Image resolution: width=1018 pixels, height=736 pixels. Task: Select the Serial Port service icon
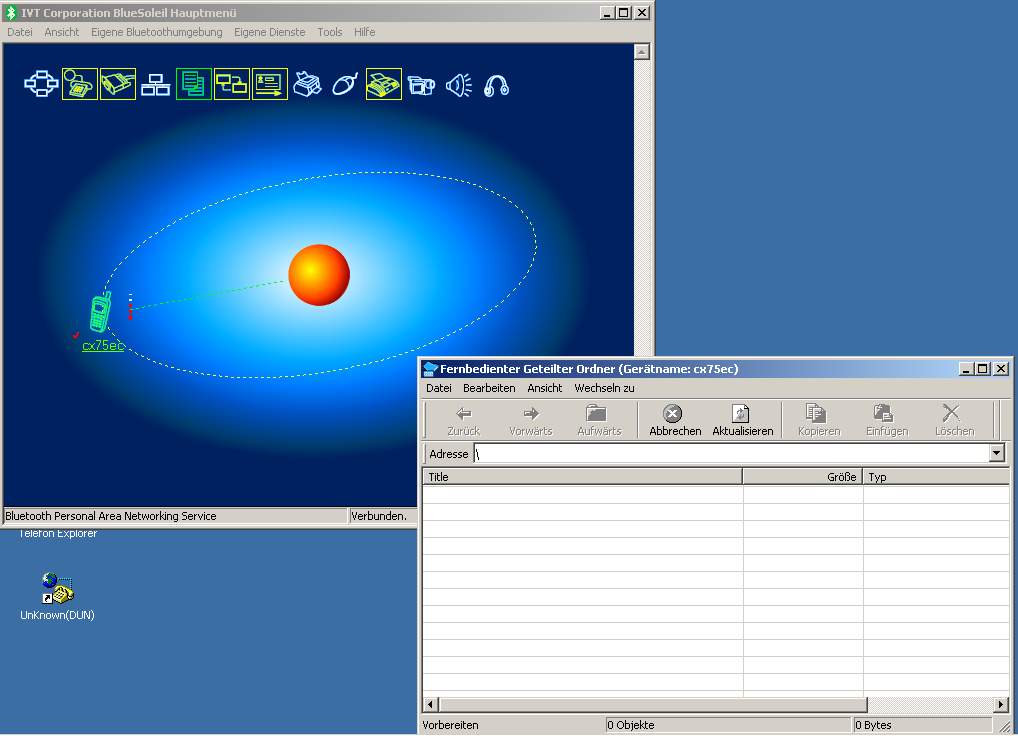(x=118, y=84)
